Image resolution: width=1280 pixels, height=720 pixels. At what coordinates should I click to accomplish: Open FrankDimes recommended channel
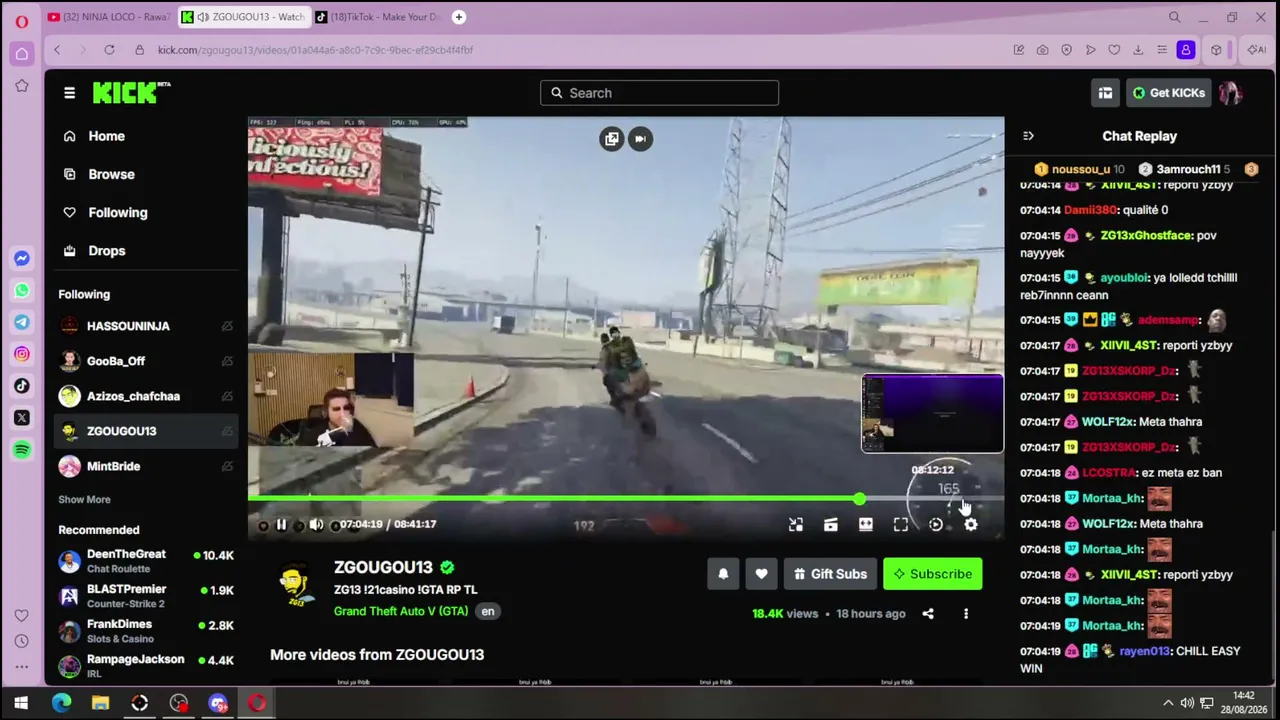click(146, 631)
